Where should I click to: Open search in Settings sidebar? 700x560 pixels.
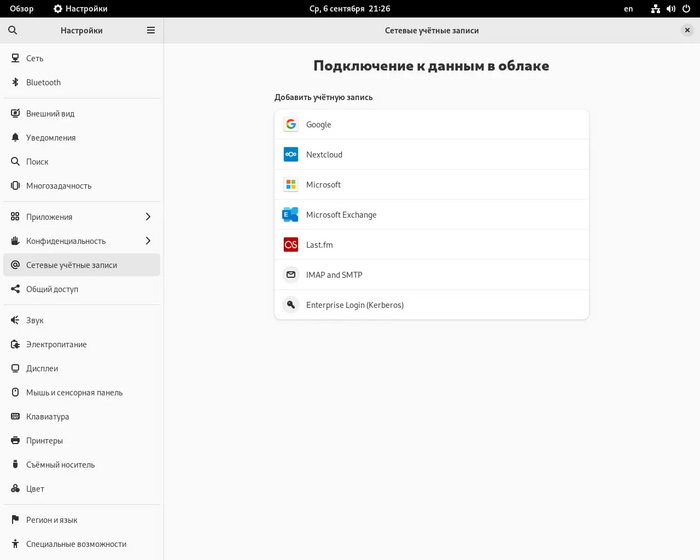pos(12,30)
